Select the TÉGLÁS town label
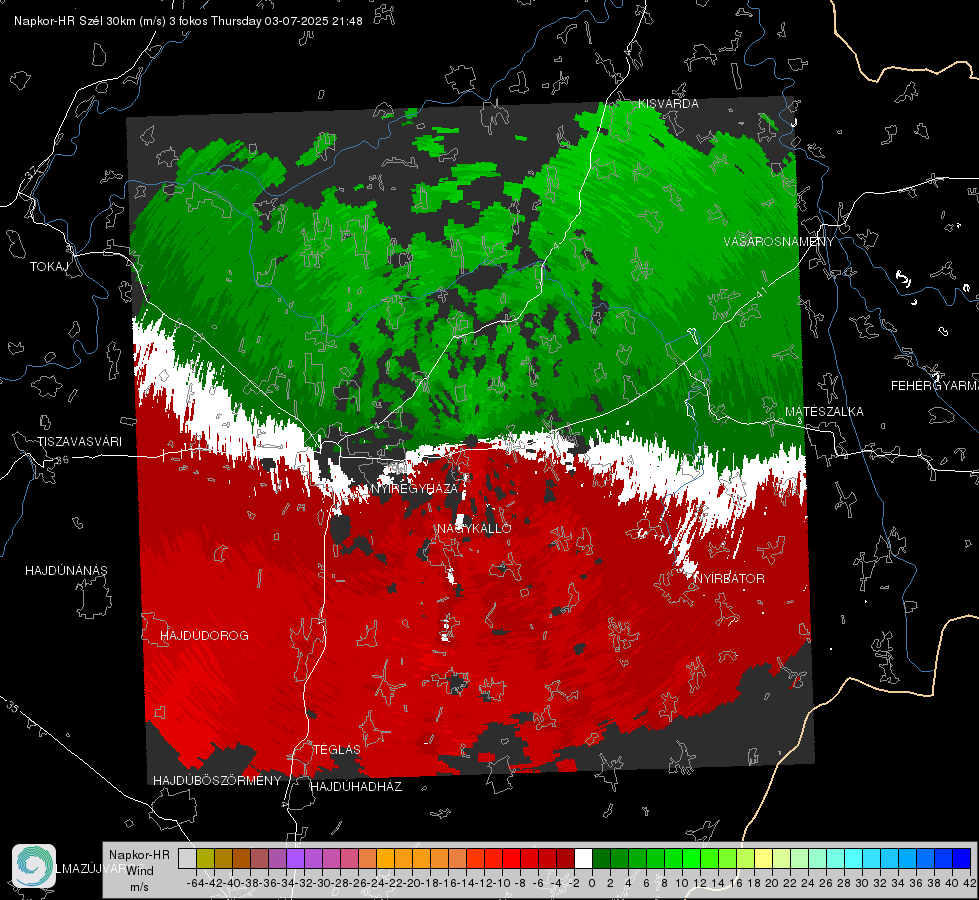This screenshot has width=979, height=900. click(x=337, y=749)
